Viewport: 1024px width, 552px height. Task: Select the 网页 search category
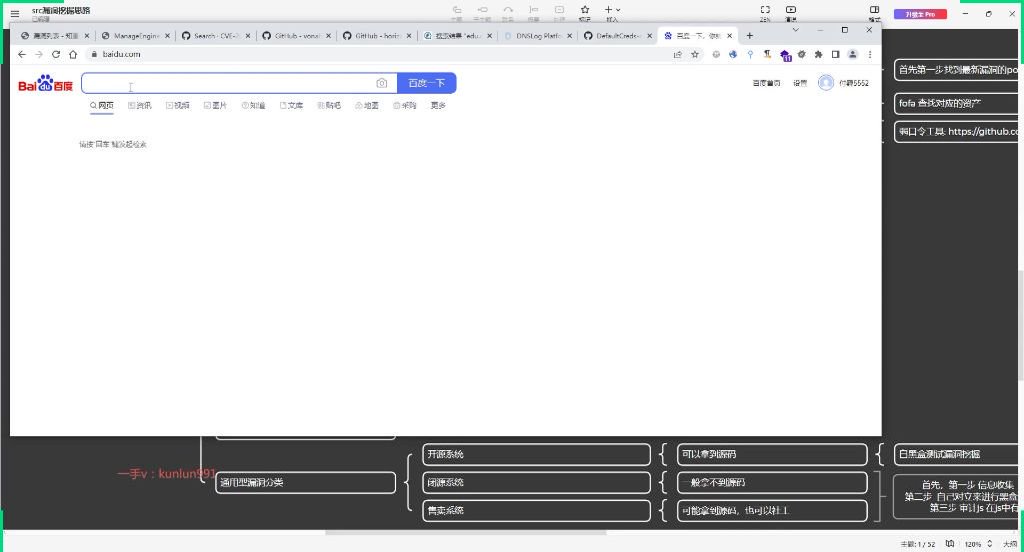click(x=102, y=105)
